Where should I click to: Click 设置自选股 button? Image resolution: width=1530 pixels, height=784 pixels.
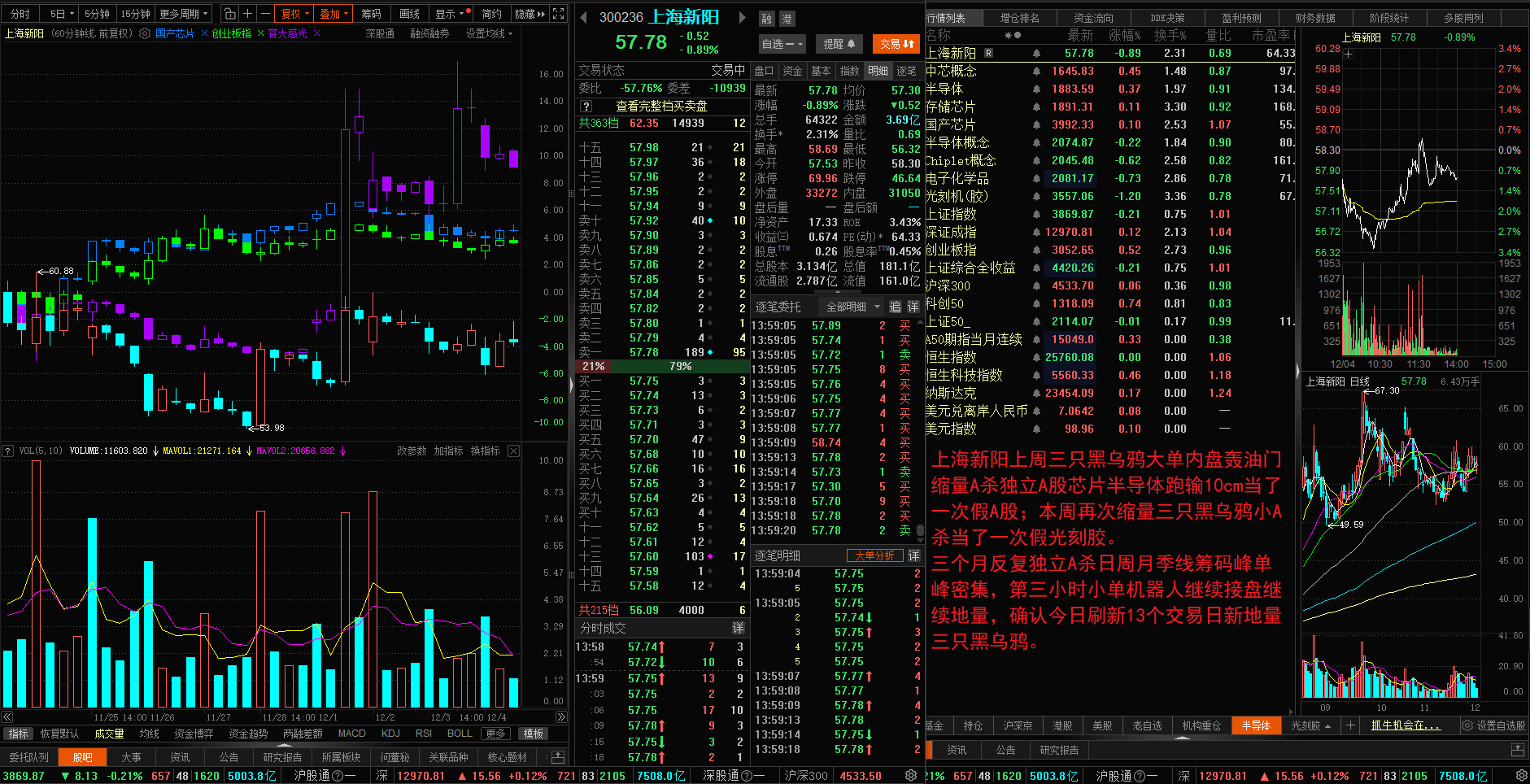[x=1493, y=725]
